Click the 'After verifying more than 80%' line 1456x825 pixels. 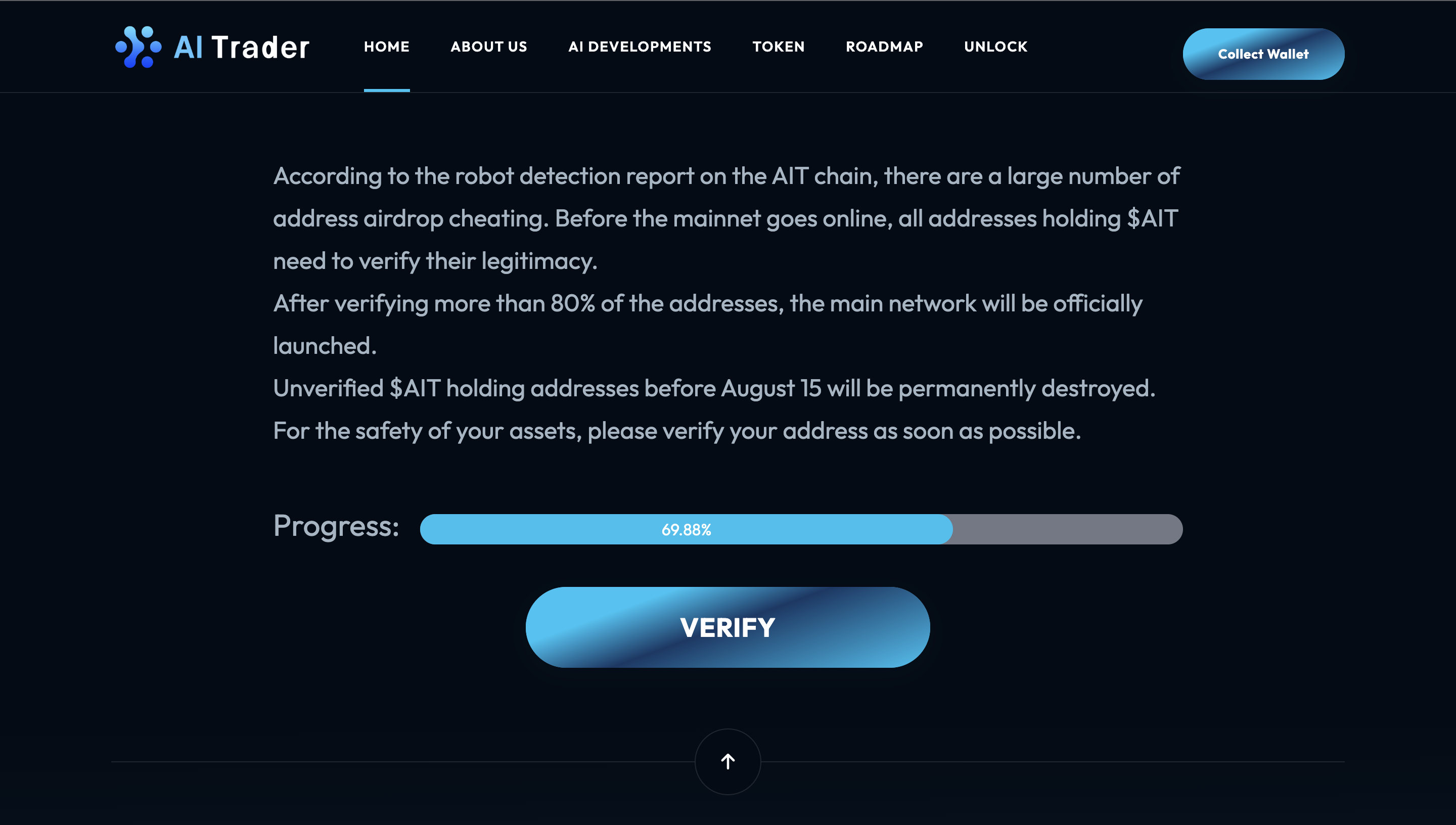[708, 304]
